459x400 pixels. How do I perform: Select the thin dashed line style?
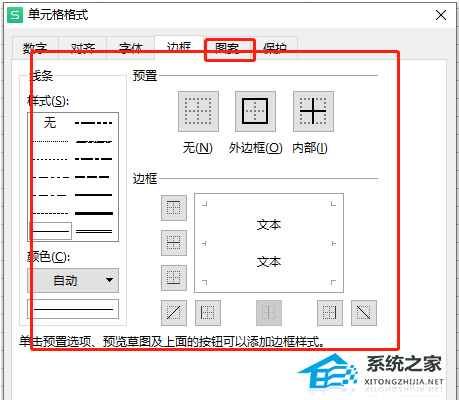50,213
